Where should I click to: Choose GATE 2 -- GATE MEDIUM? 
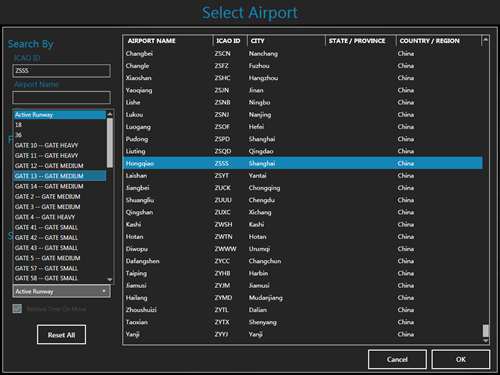click(60, 197)
